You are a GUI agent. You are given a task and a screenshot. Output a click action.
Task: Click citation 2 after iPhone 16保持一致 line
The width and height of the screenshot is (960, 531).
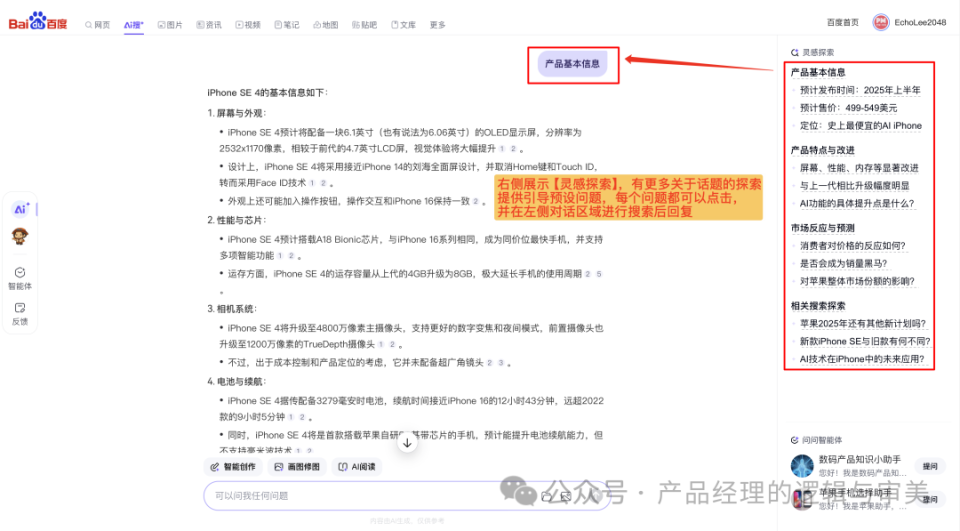pos(475,201)
